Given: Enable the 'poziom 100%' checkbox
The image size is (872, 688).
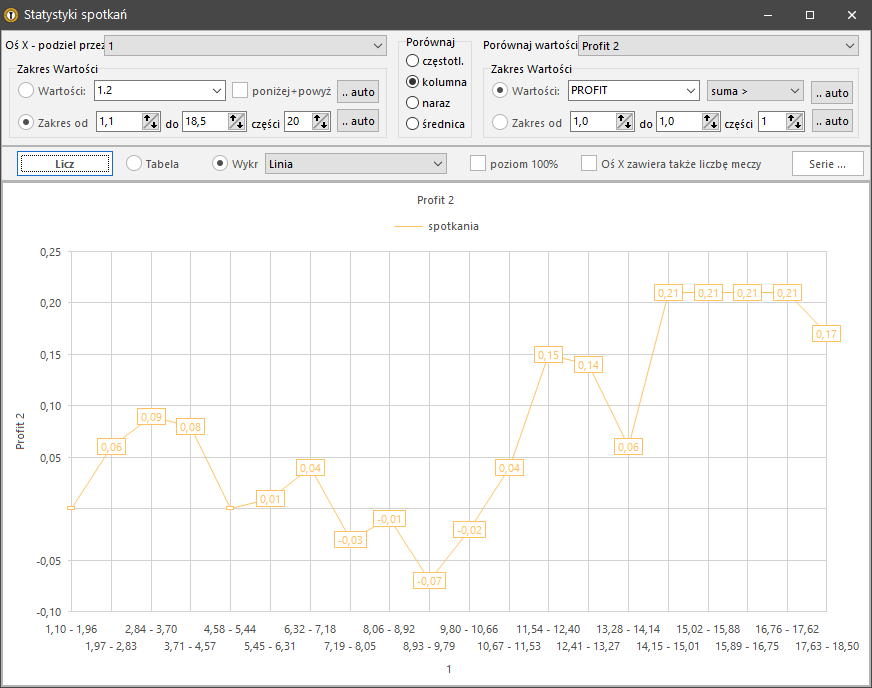Looking at the screenshot, I should click(478, 163).
